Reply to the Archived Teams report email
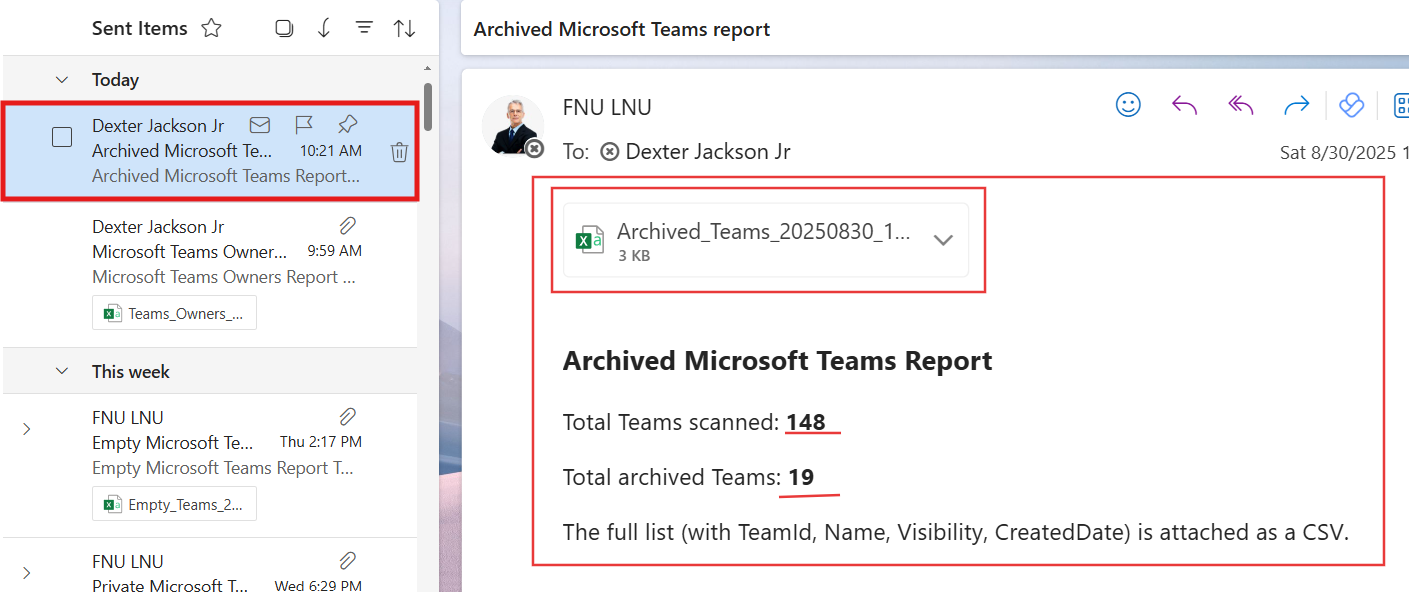1409x592 pixels. click(x=1184, y=105)
